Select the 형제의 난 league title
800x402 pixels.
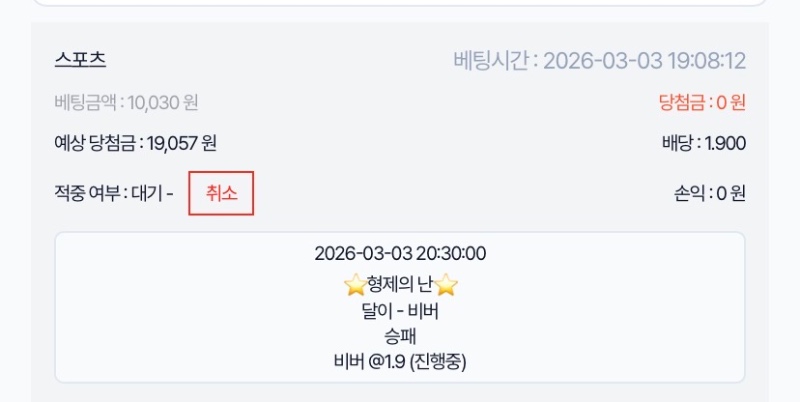point(400,285)
